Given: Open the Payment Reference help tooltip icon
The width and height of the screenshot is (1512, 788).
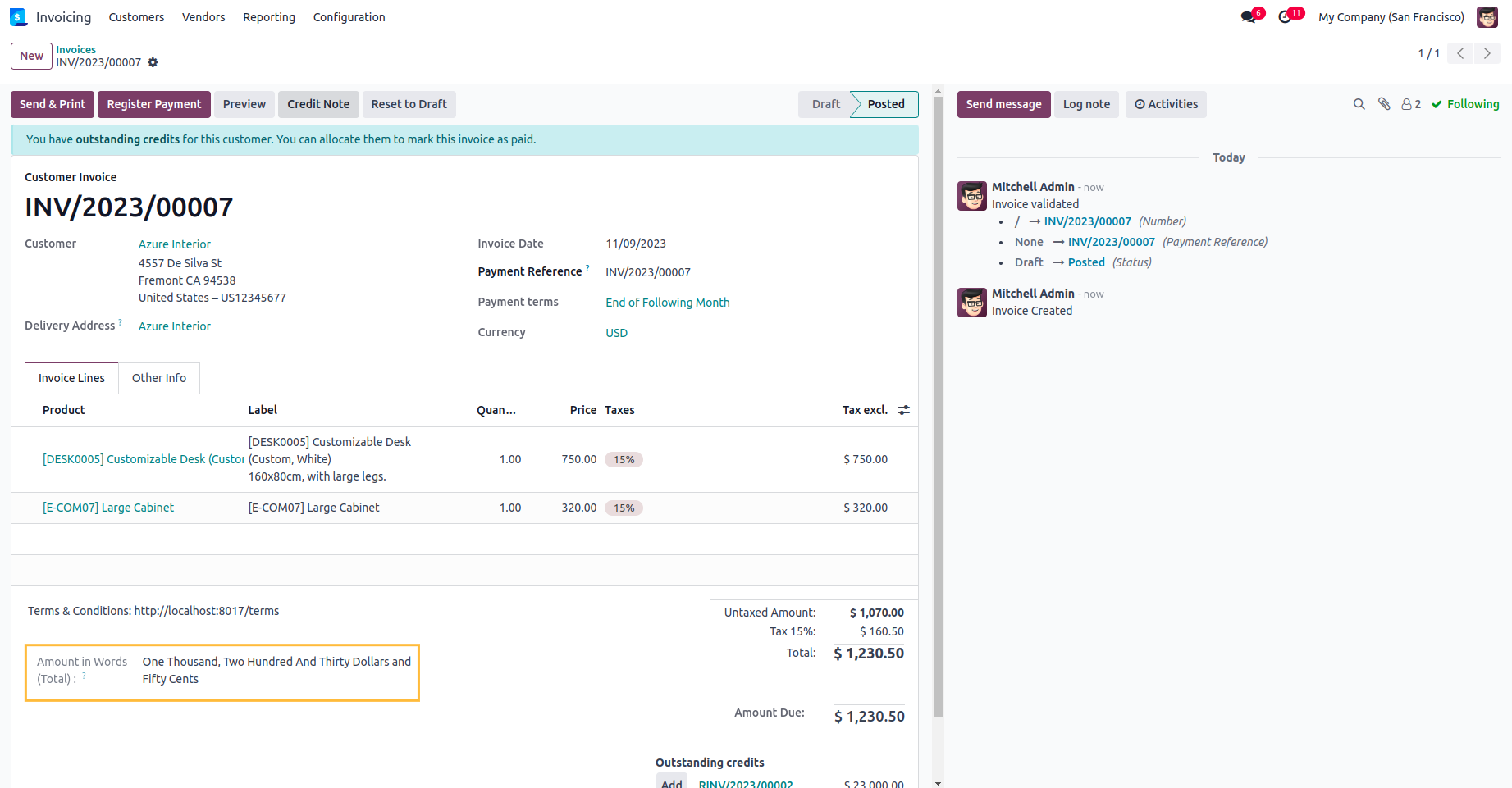Looking at the screenshot, I should point(587,268).
